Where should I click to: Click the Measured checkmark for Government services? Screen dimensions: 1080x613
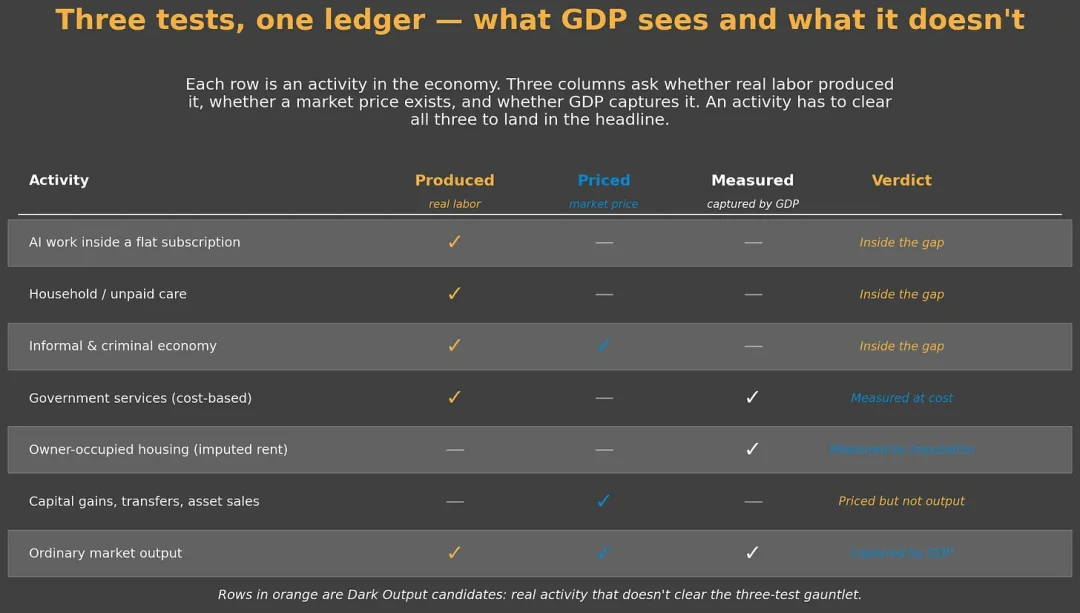(752, 397)
